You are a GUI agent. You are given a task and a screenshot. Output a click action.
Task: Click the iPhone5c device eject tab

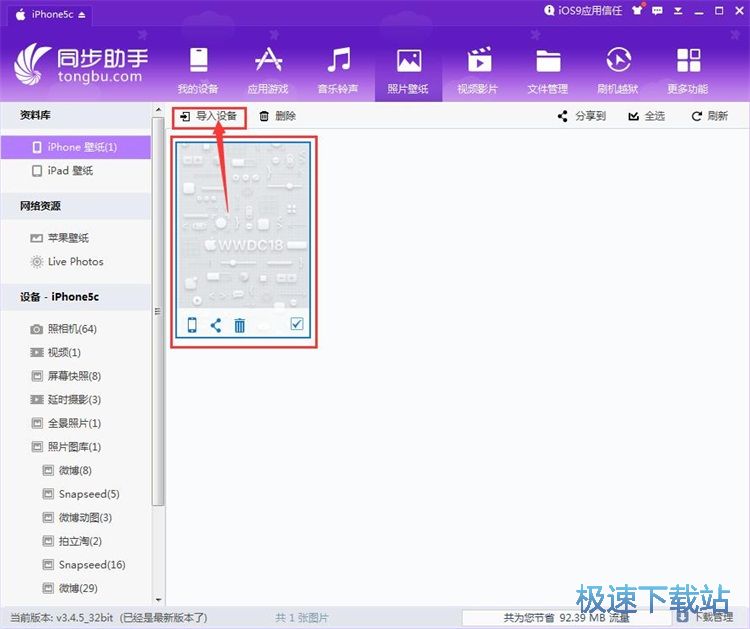(51, 14)
